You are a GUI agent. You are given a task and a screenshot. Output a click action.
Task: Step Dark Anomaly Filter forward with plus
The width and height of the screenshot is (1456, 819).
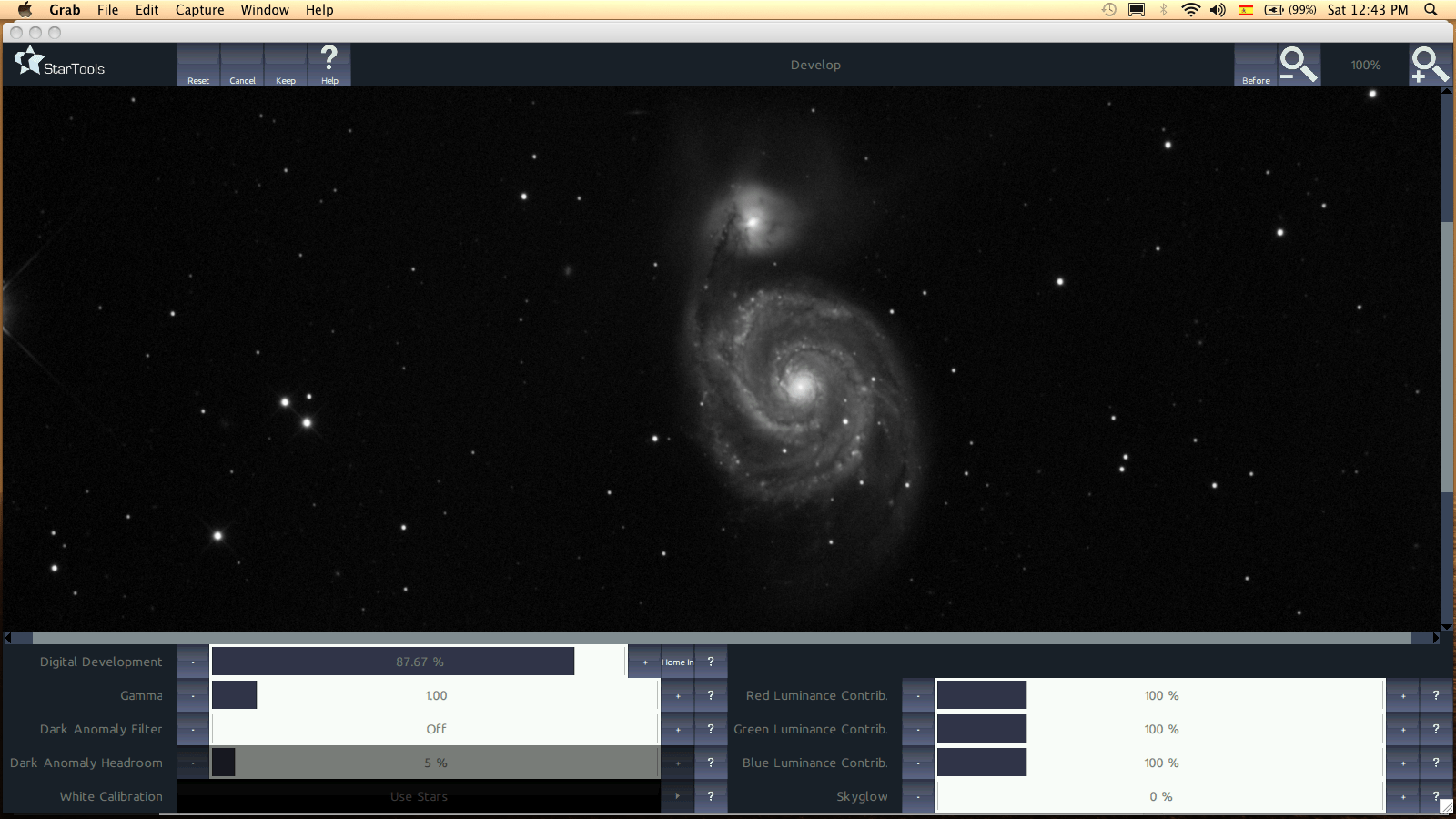[x=678, y=729]
